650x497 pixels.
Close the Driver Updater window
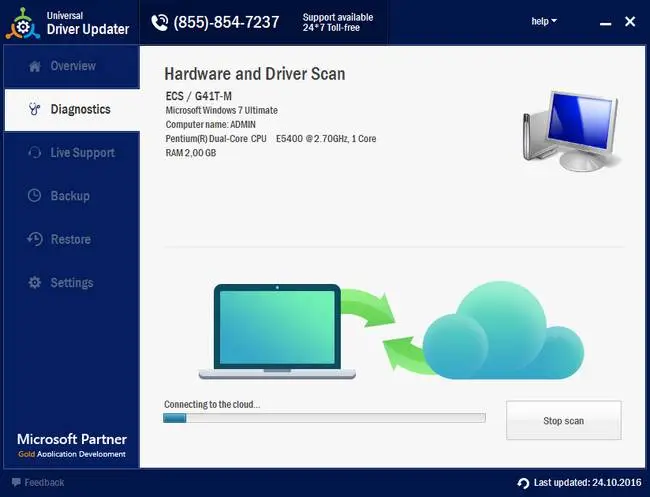tap(630, 22)
